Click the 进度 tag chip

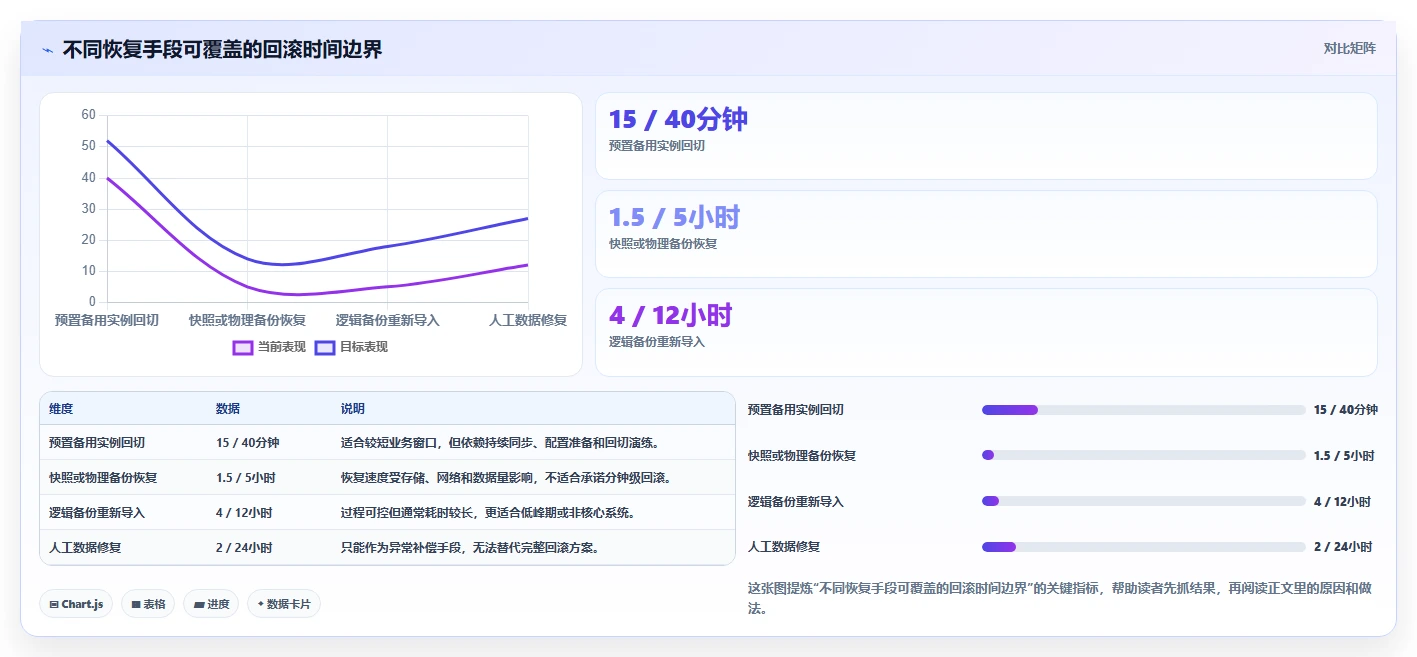point(211,604)
